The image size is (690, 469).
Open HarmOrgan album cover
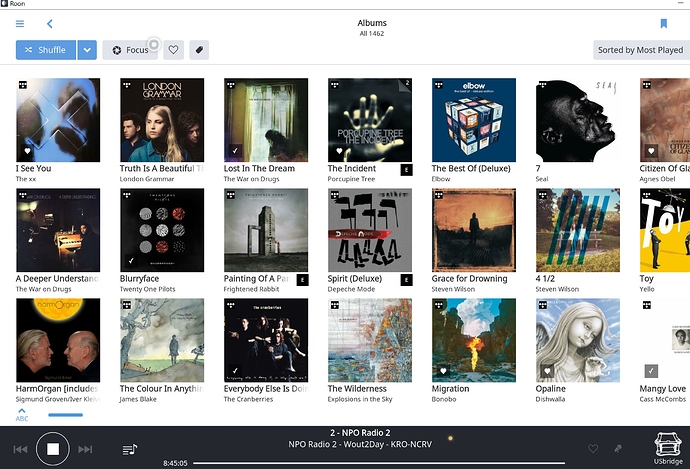pos(58,340)
